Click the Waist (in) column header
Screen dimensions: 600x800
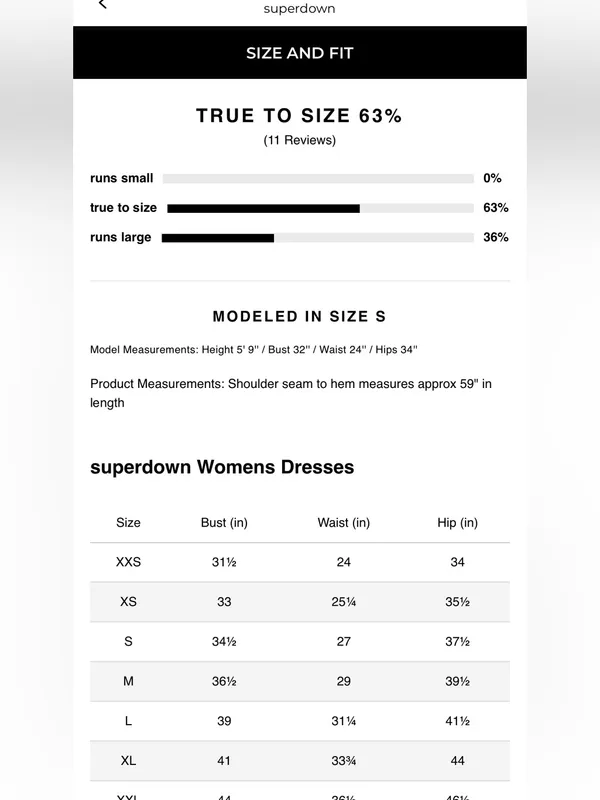point(343,523)
